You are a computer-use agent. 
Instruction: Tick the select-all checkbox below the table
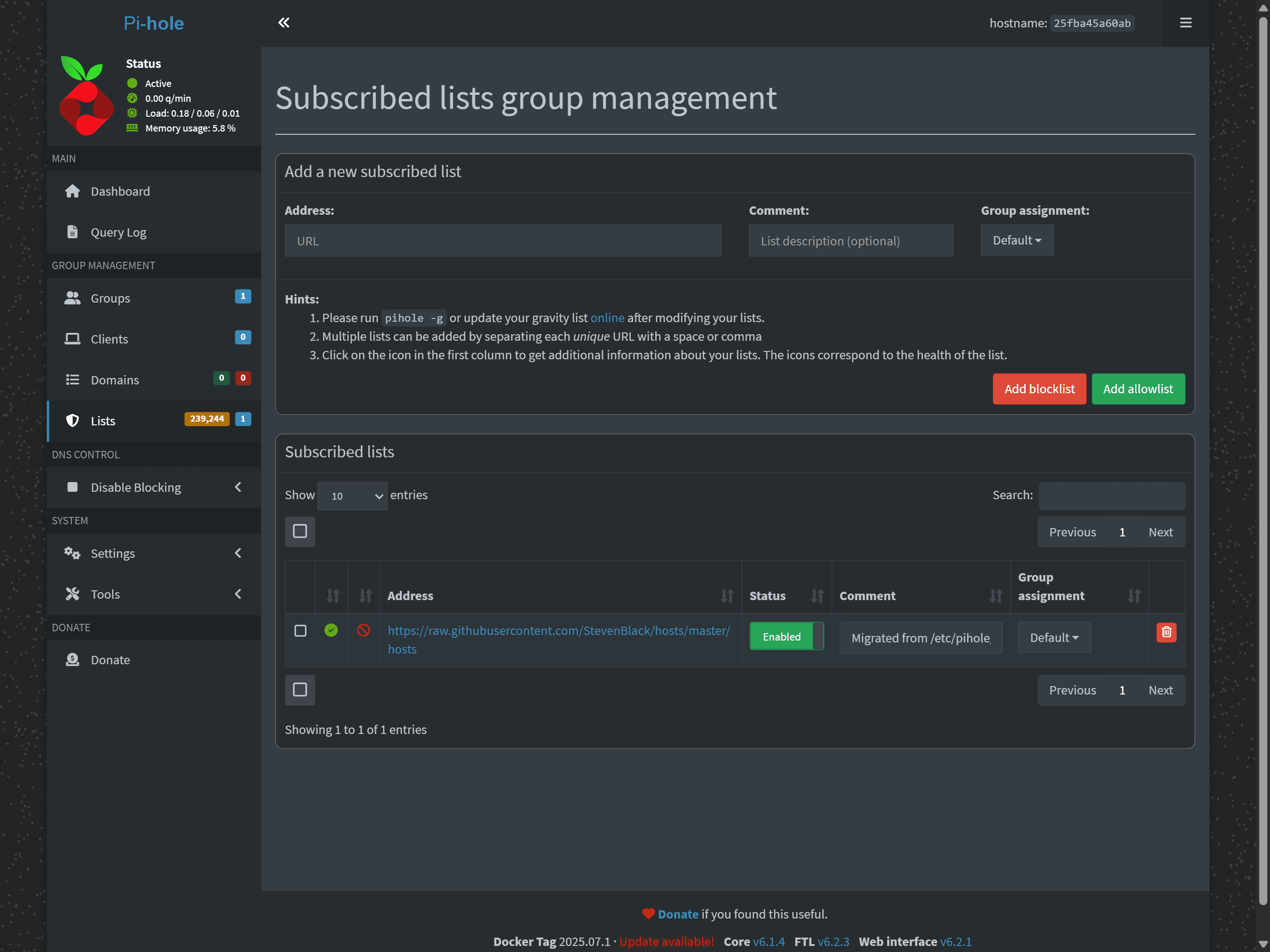300,690
